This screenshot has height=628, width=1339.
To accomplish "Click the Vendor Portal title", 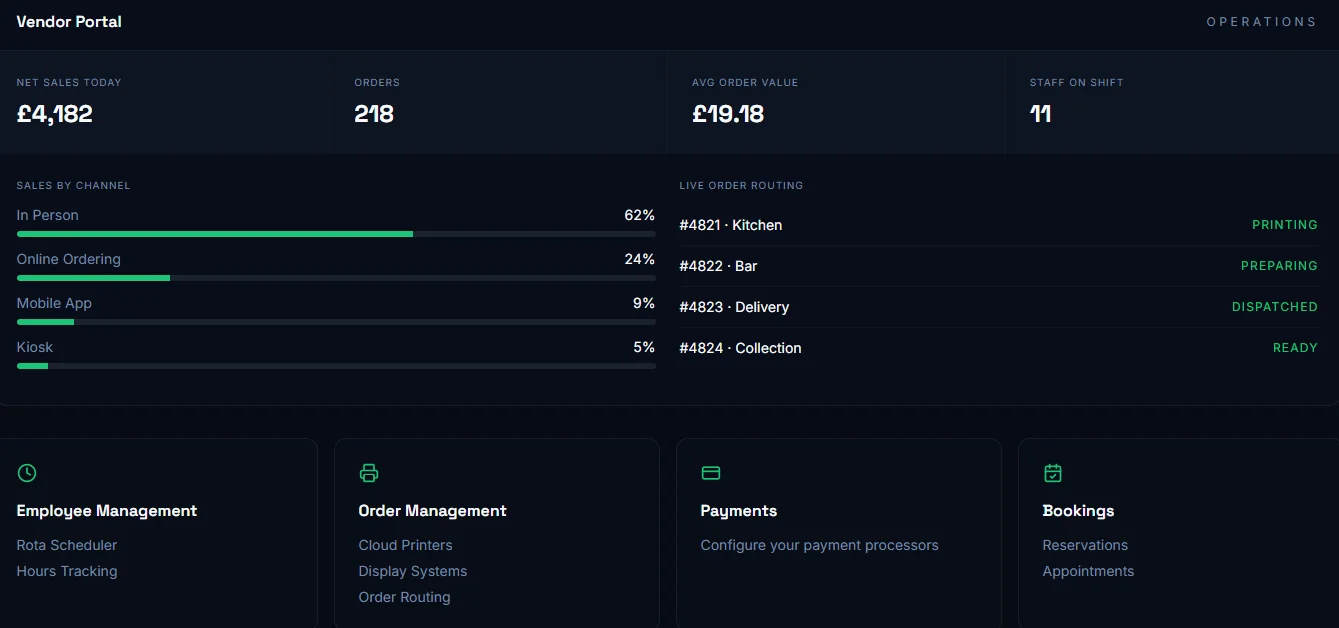I will 69,21.
